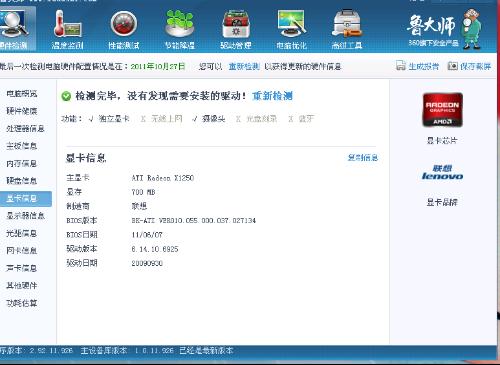Click the 保存截屏 camera icon

point(453,66)
